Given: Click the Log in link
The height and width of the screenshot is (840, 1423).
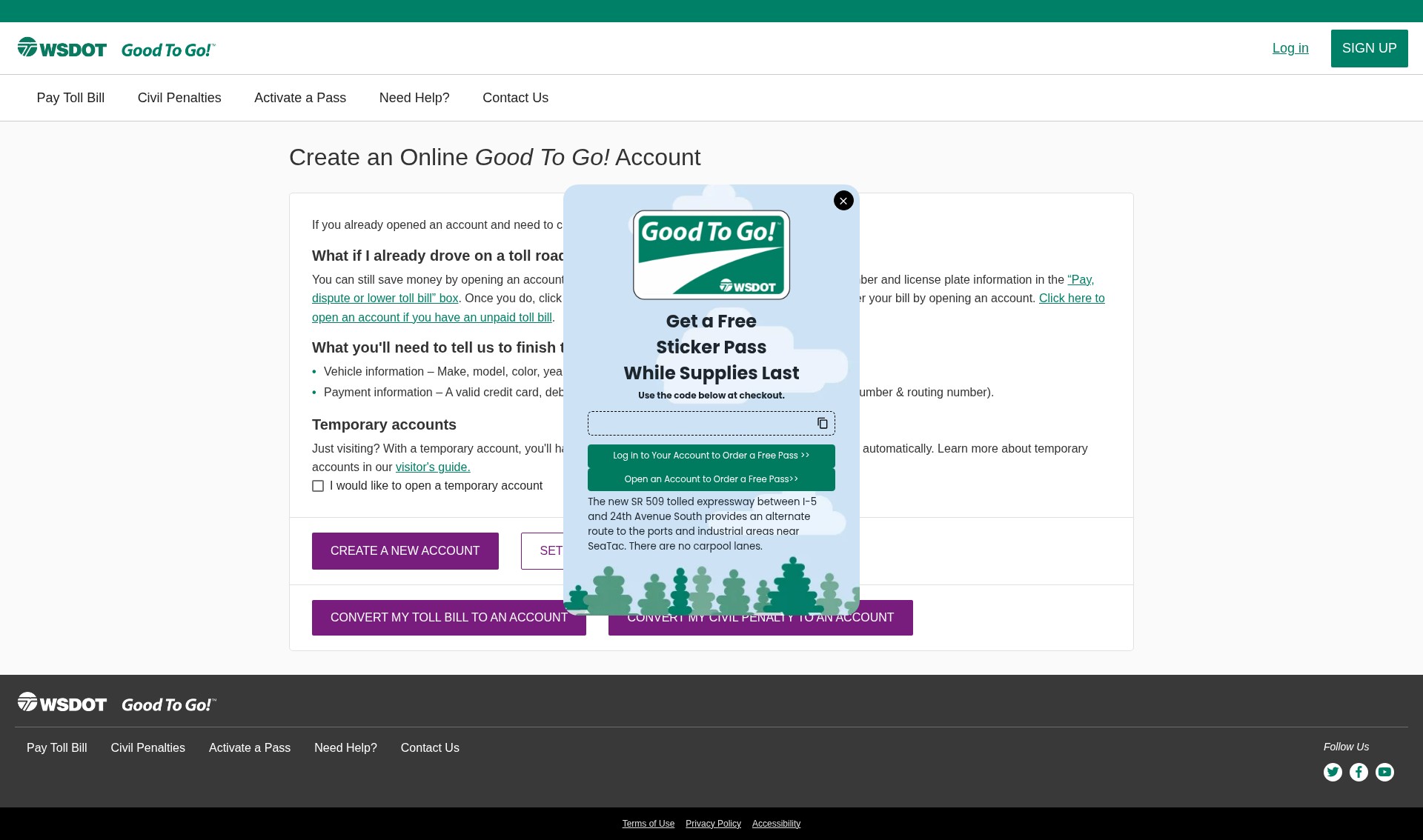Looking at the screenshot, I should tap(1290, 48).
